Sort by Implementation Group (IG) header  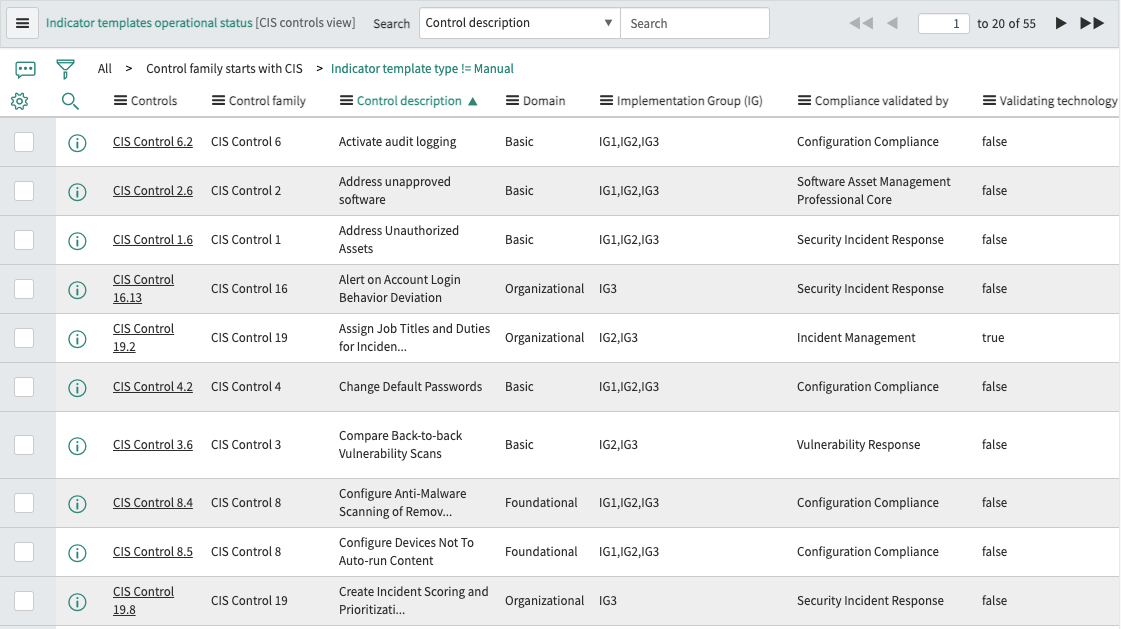(x=689, y=101)
